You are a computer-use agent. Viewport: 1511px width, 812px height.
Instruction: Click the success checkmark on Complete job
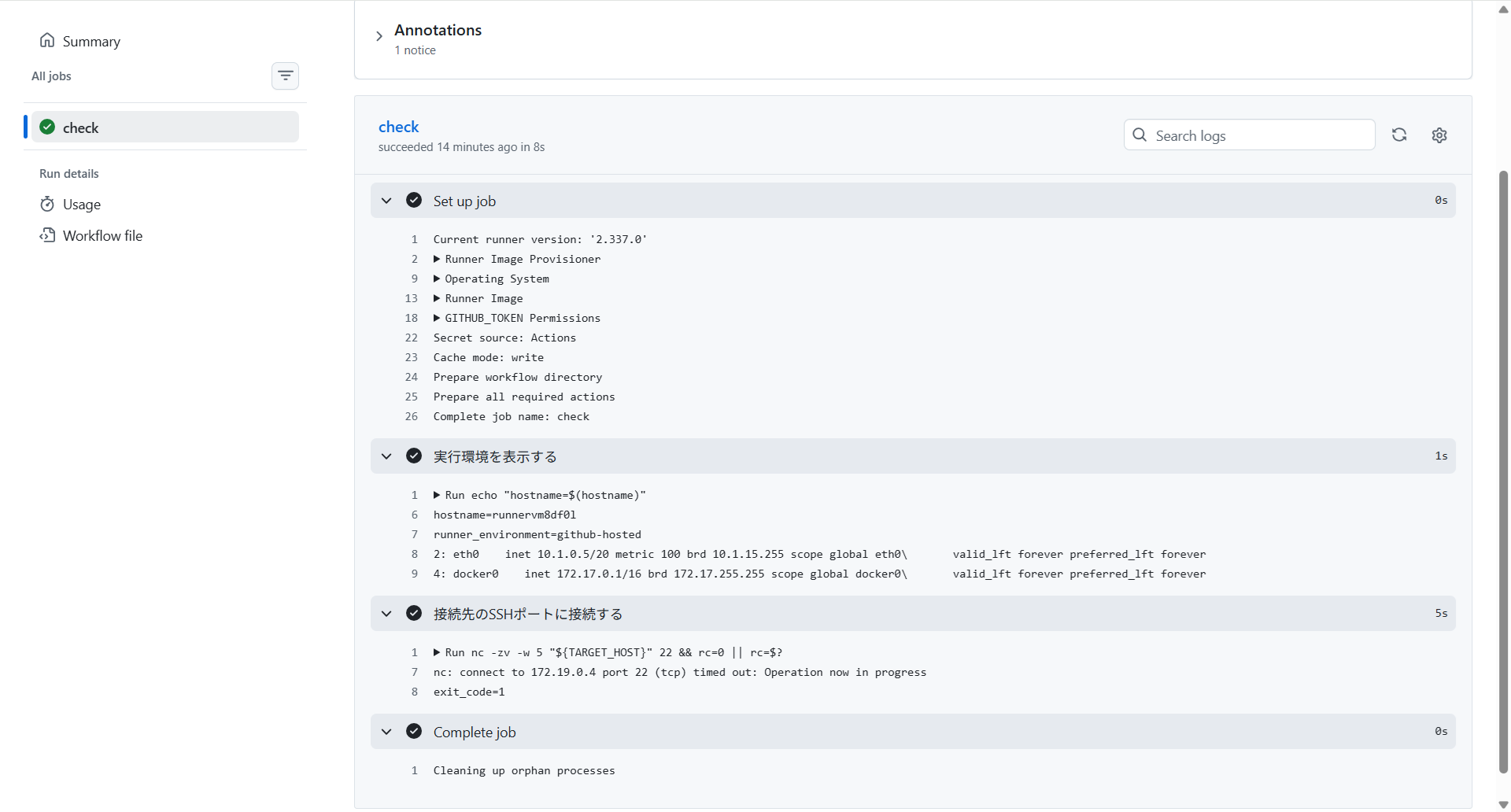[x=414, y=732]
